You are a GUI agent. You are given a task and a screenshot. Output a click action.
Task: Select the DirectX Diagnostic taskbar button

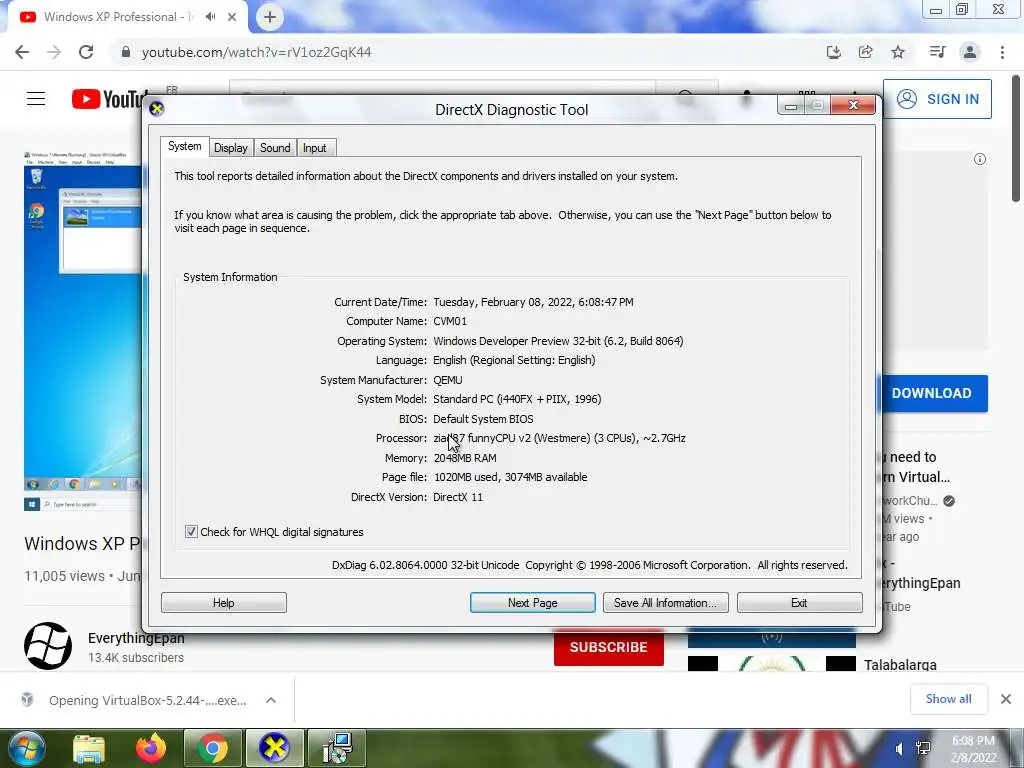pyautogui.click(x=274, y=748)
